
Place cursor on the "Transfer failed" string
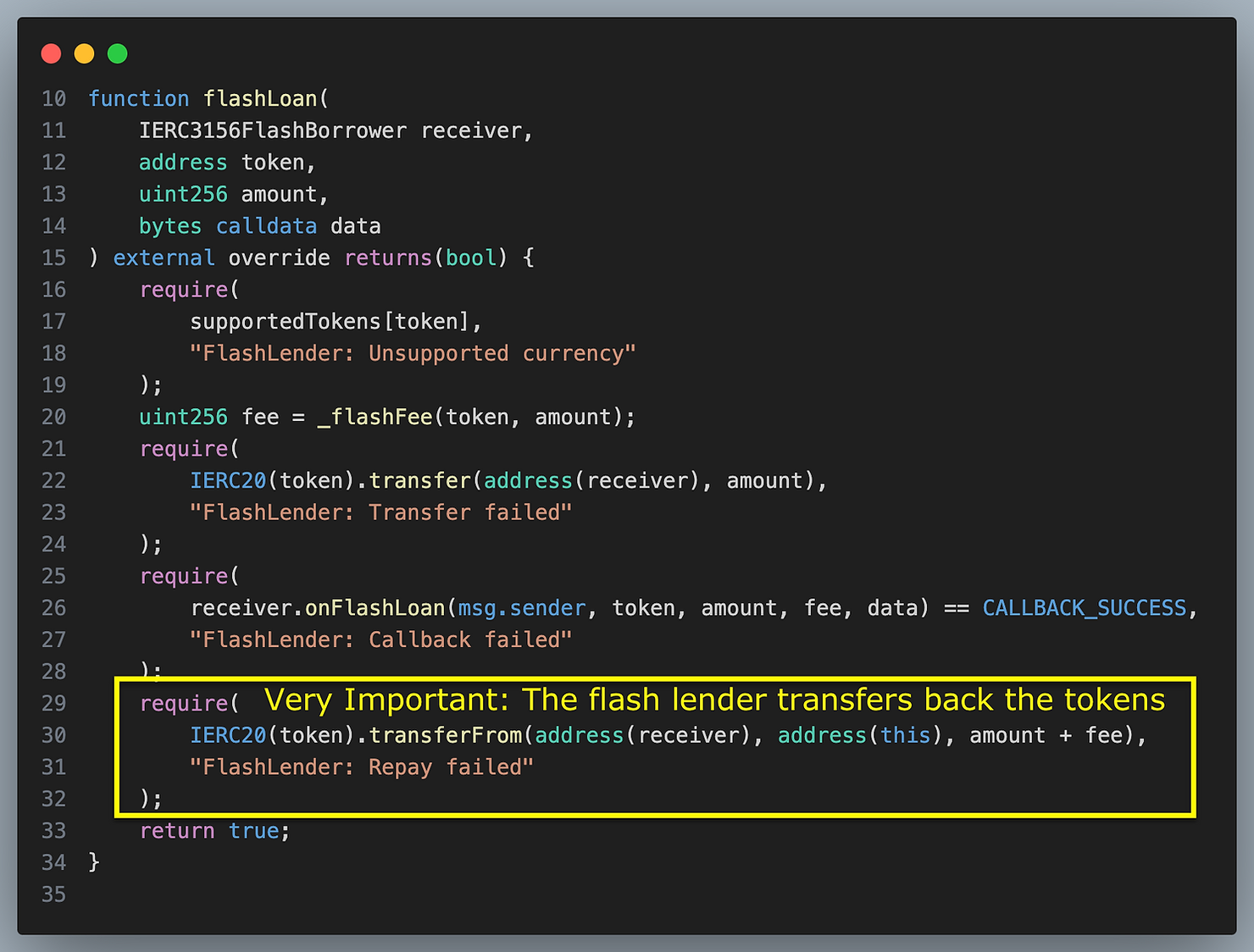(380, 512)
